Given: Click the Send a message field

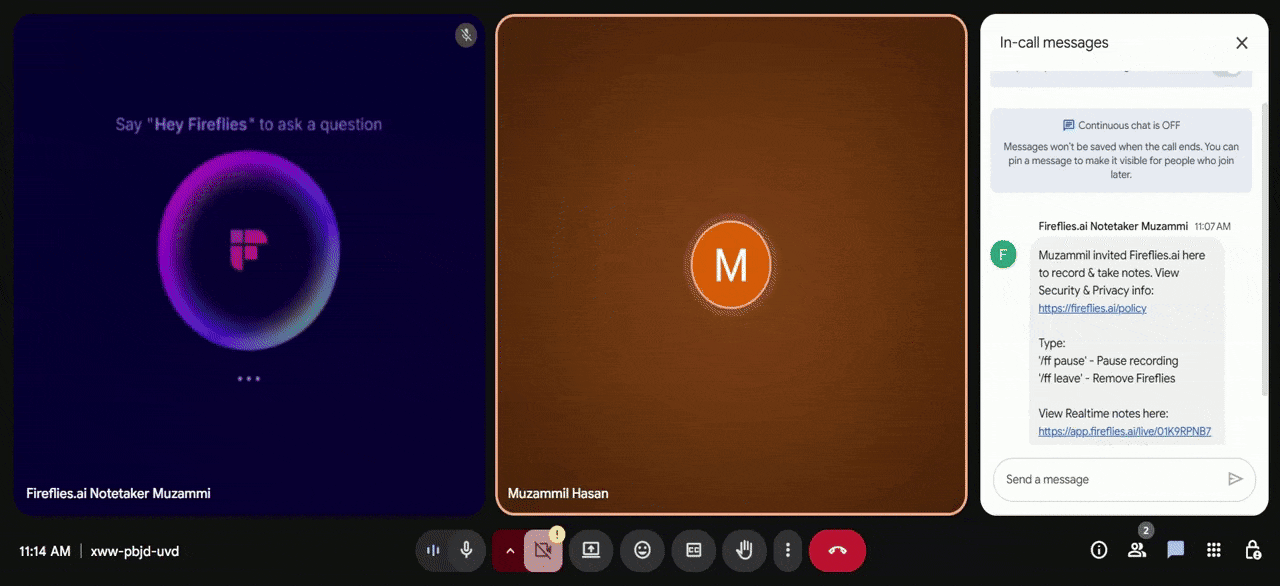Looking at the screenshot, I should coord(1100,479).
